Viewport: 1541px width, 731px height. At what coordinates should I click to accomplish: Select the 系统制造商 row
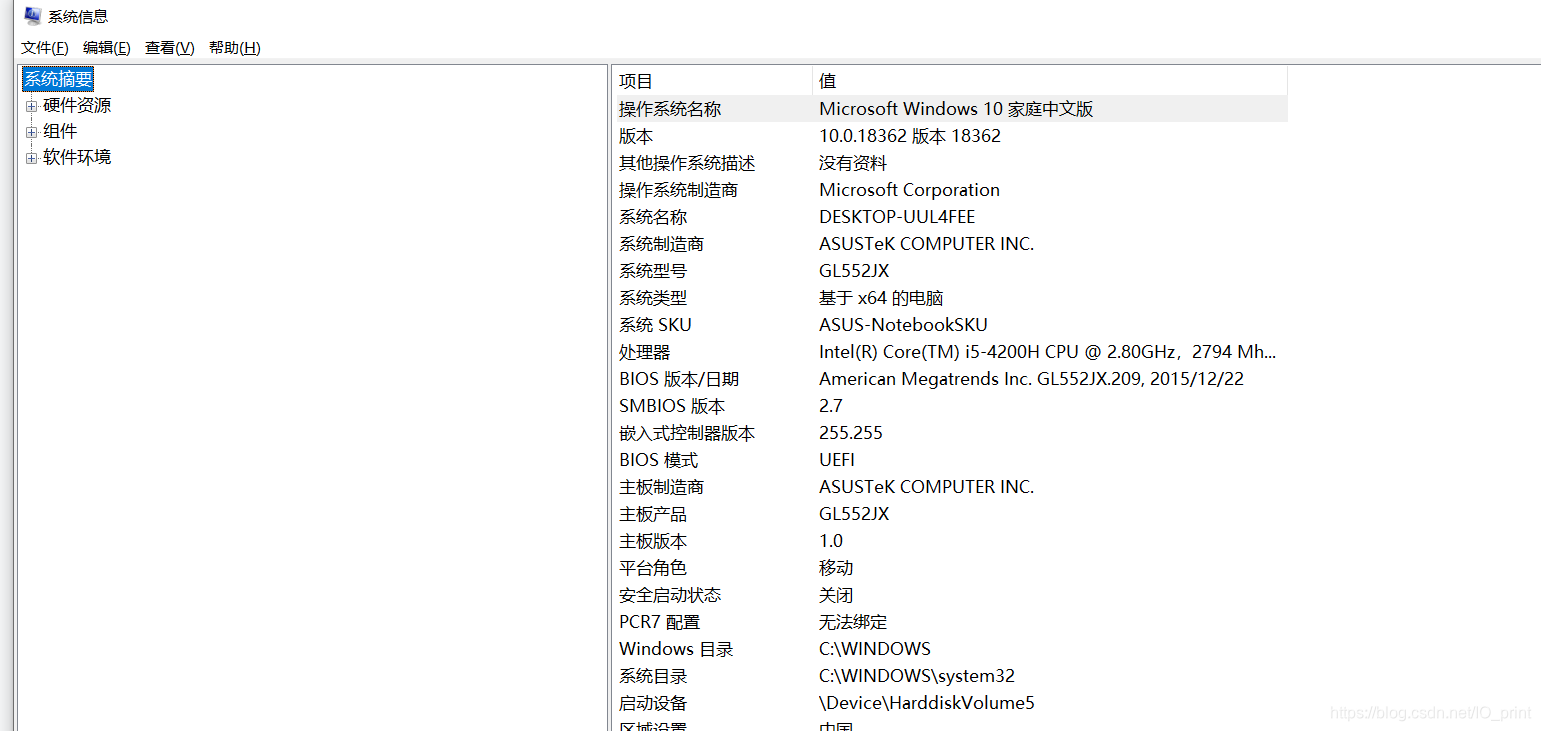click(x=950, y=244)
